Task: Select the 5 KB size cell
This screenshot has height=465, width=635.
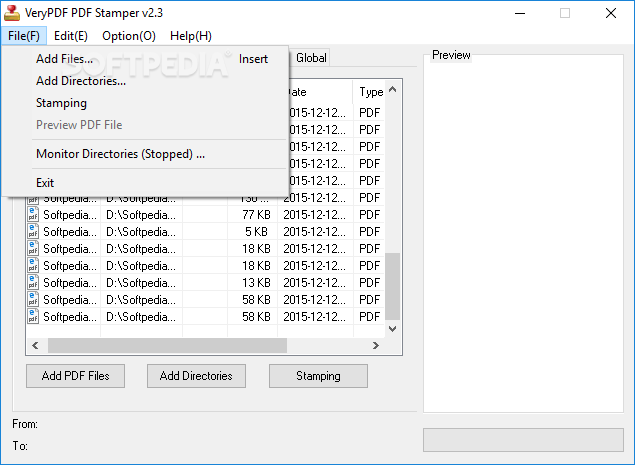Action: click(x=252, y=232)
